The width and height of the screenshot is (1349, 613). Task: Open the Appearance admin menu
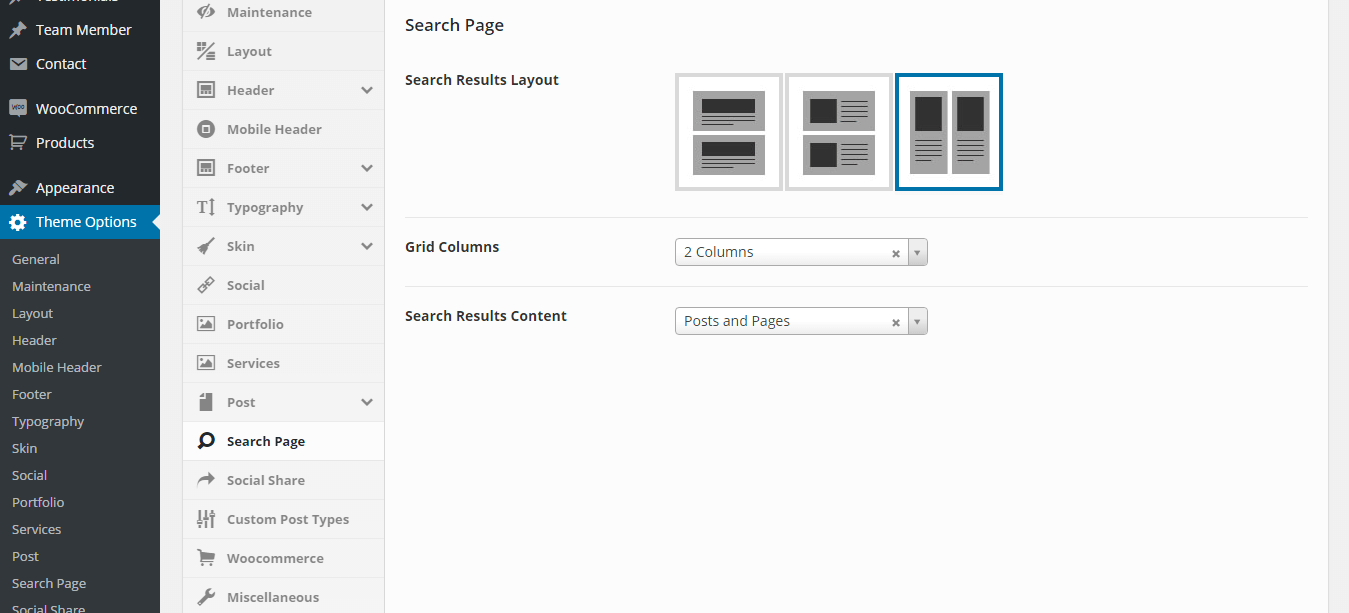point(75,188)
